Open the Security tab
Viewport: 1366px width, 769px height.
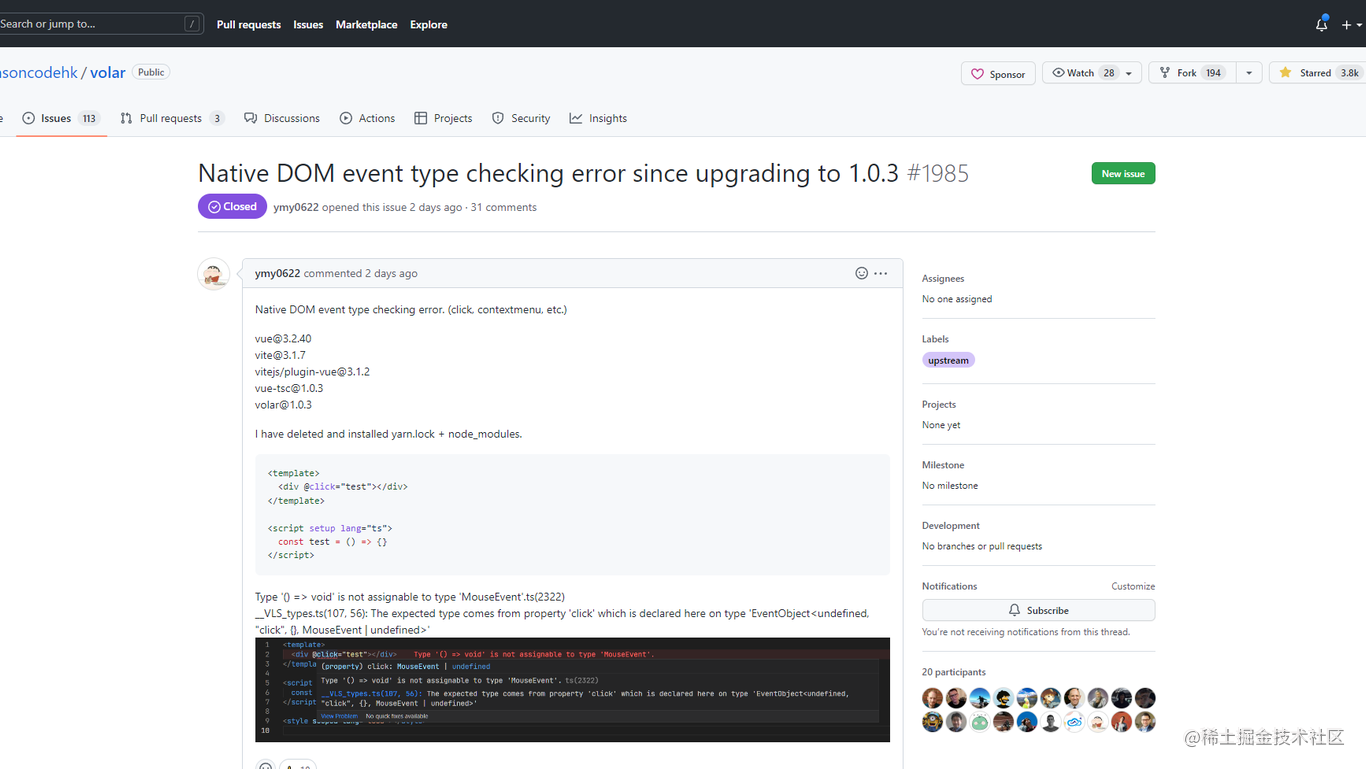pos(521,118)
